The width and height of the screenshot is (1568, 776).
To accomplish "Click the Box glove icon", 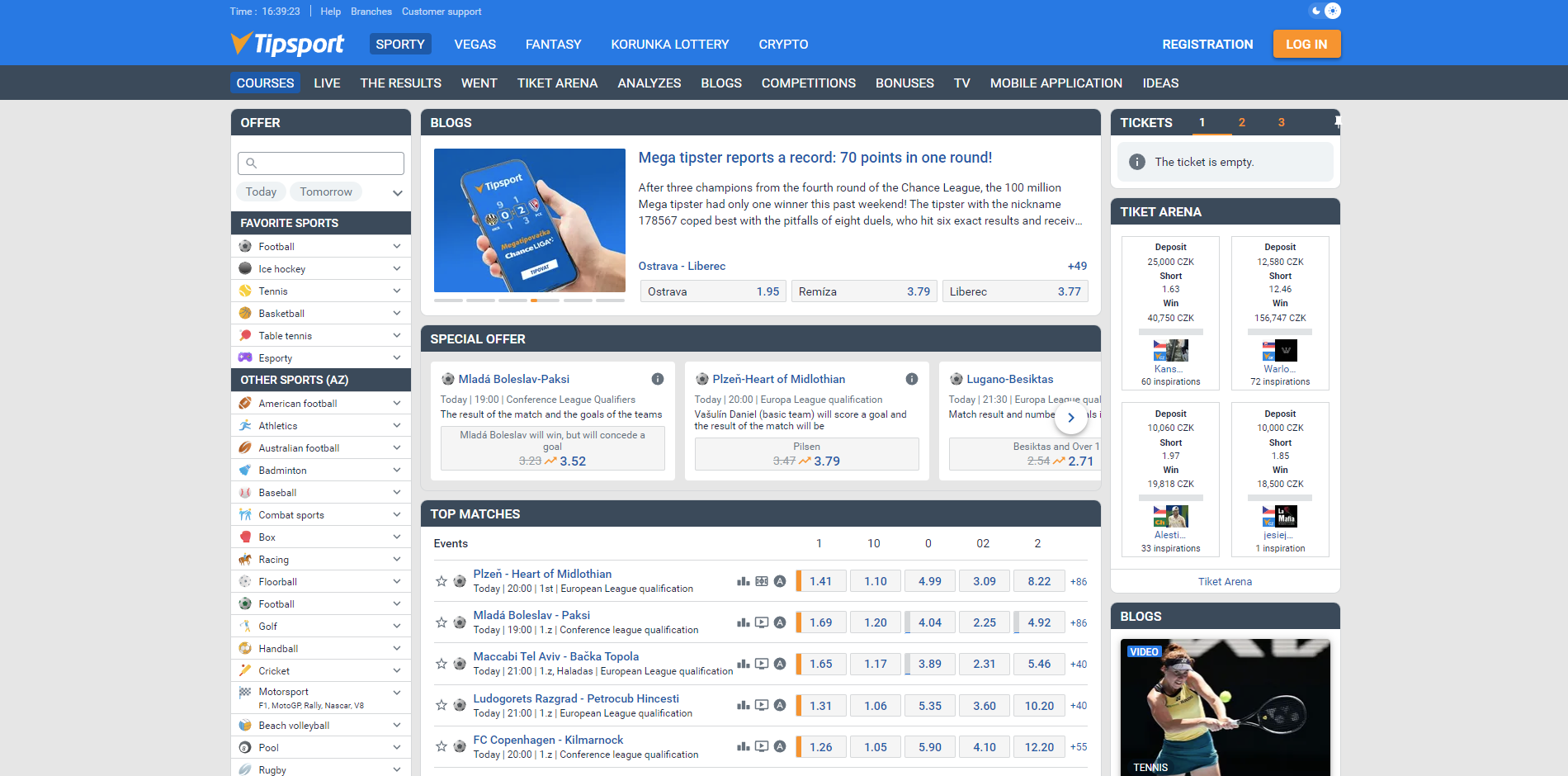I will coord(245,537).
